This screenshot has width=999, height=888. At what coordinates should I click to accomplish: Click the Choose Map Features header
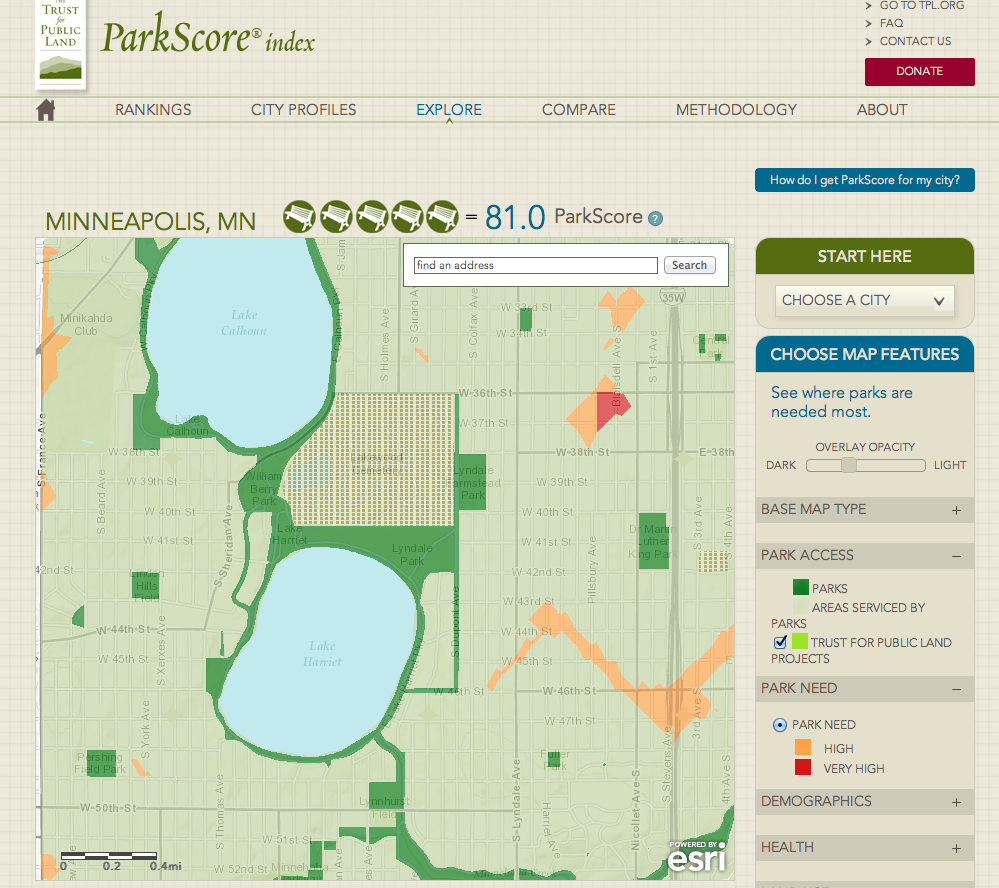click(x=865, y=354)
